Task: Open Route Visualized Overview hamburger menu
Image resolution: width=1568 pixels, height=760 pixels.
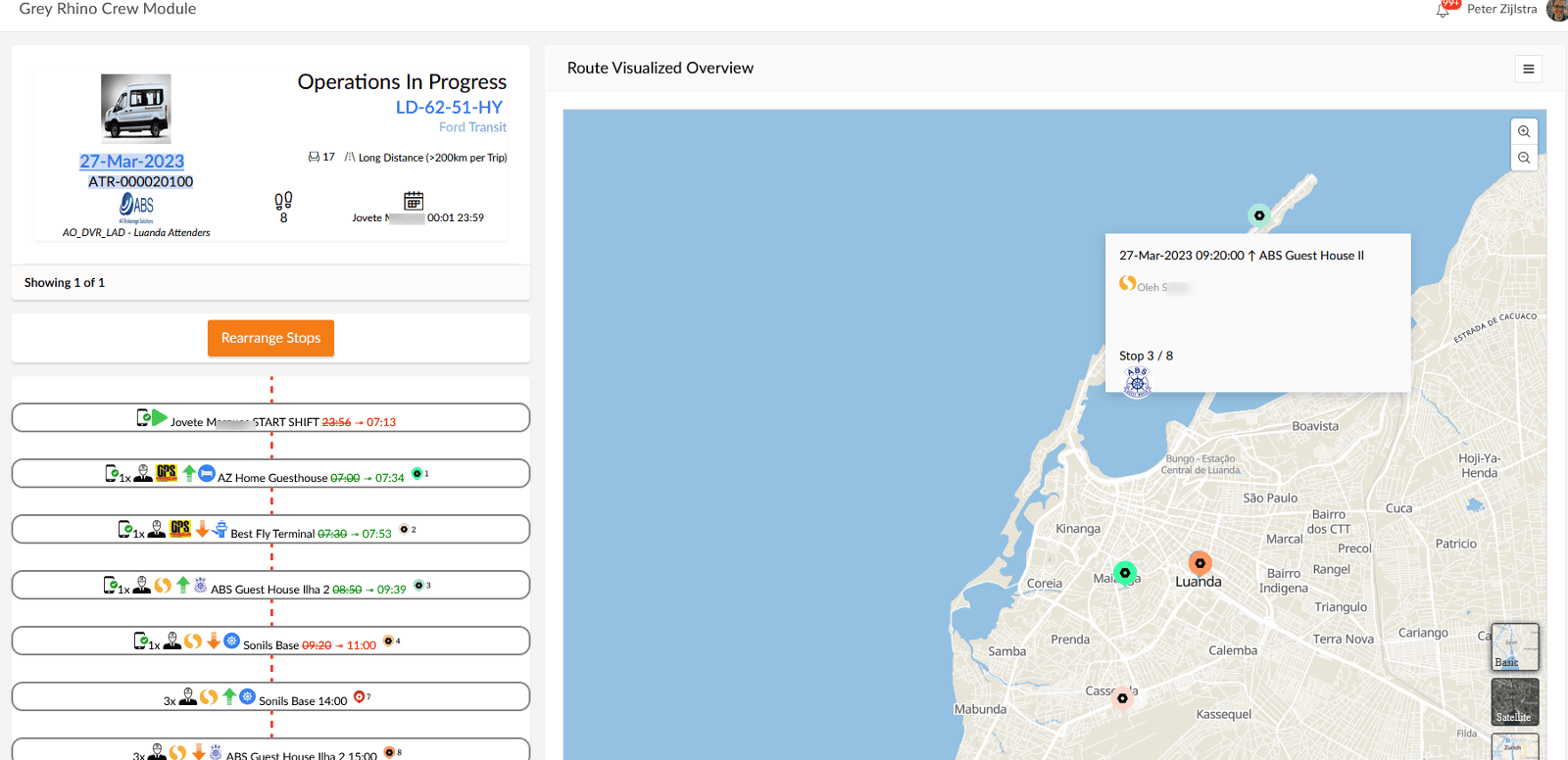Action: pyautogui.click(x=1528, y=69)
